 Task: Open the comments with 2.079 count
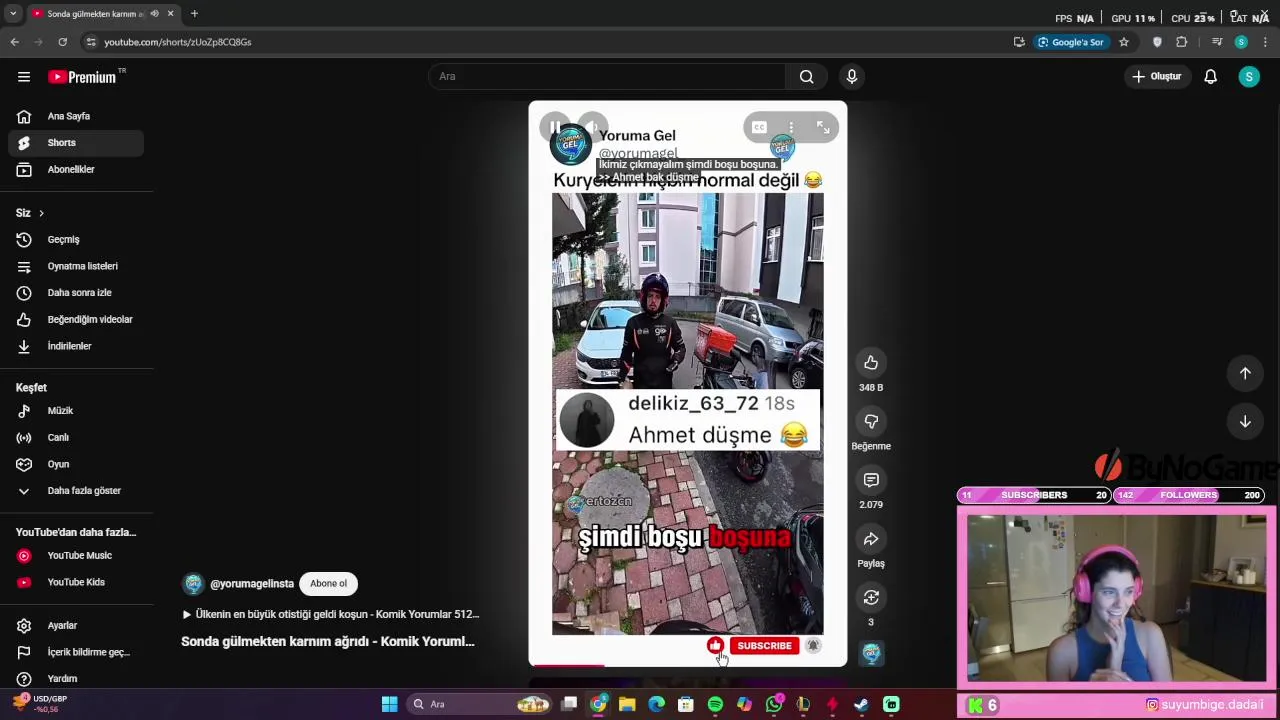[871, 481]
